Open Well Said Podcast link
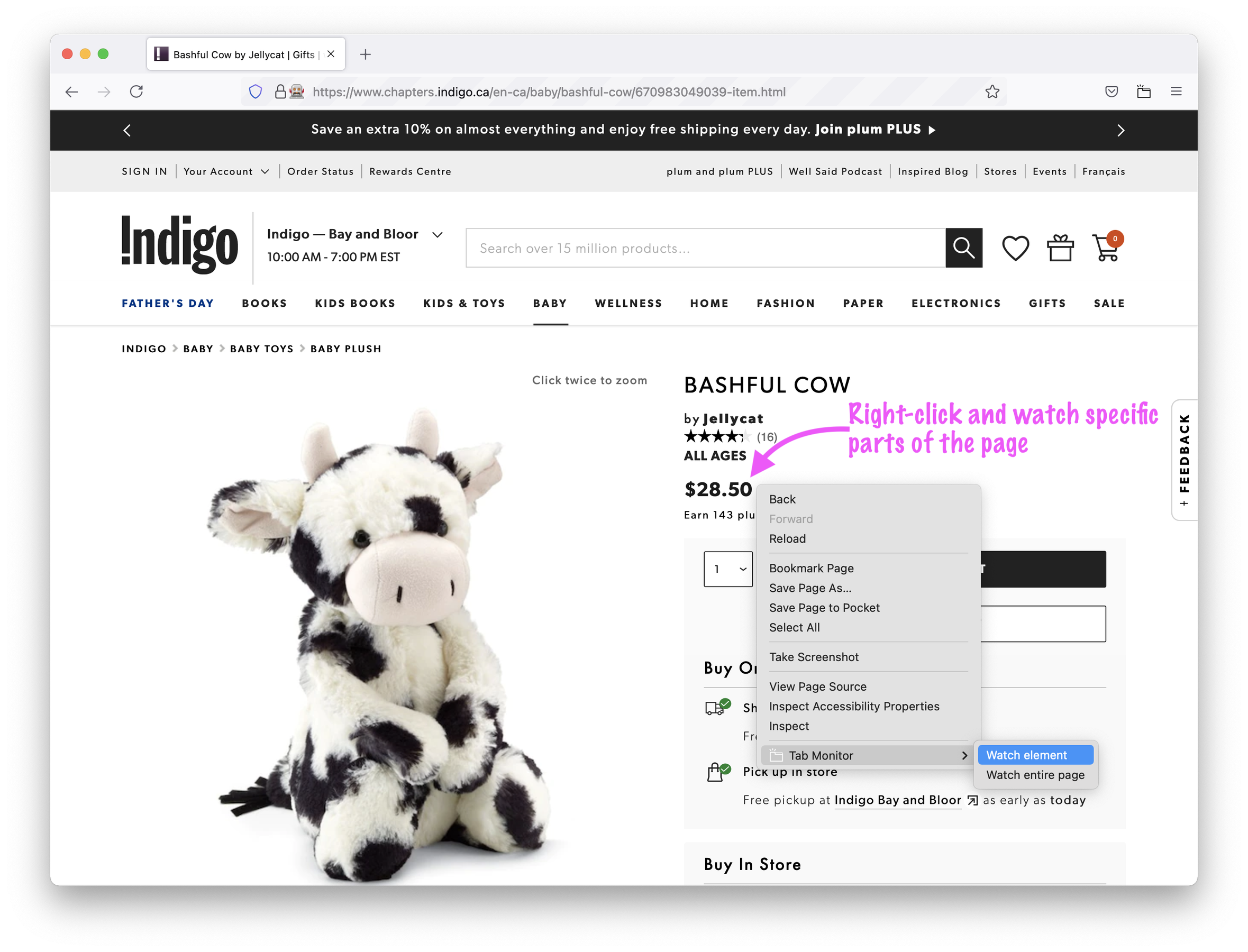The width and height of the screenshot is (1248, 952). pos(835,172)
